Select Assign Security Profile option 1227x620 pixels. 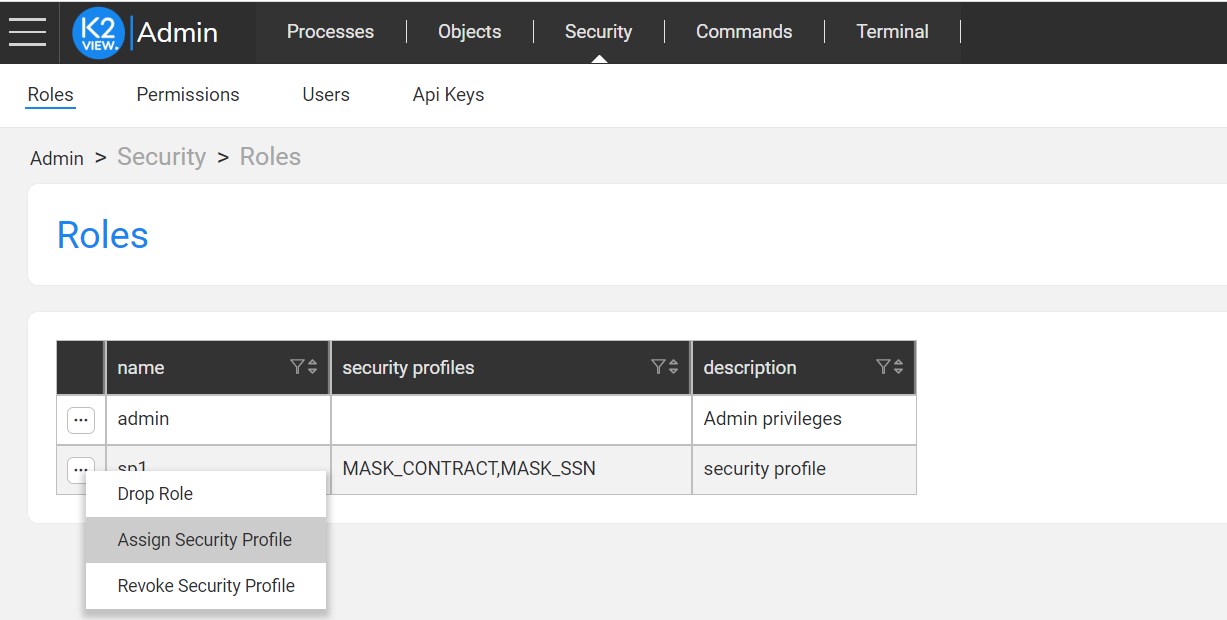click(x=205, y=540)
